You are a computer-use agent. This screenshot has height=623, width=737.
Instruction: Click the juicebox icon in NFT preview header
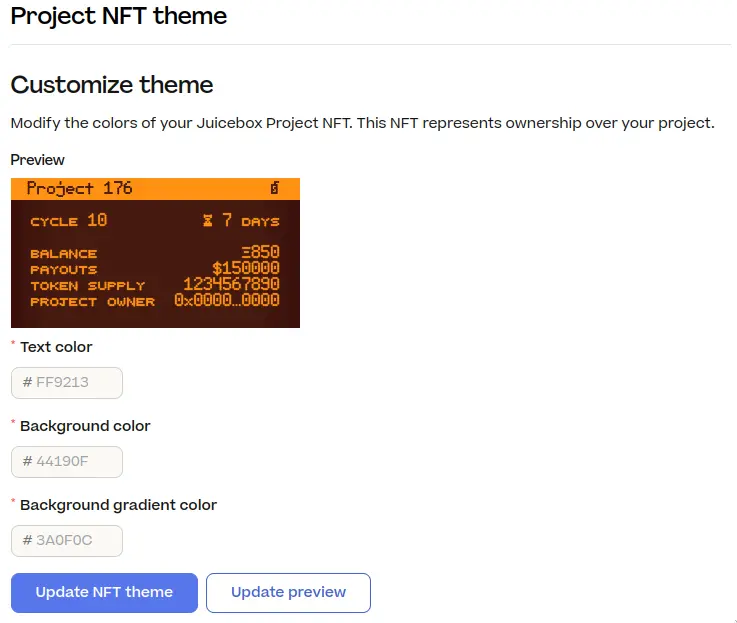coord(274,188)
